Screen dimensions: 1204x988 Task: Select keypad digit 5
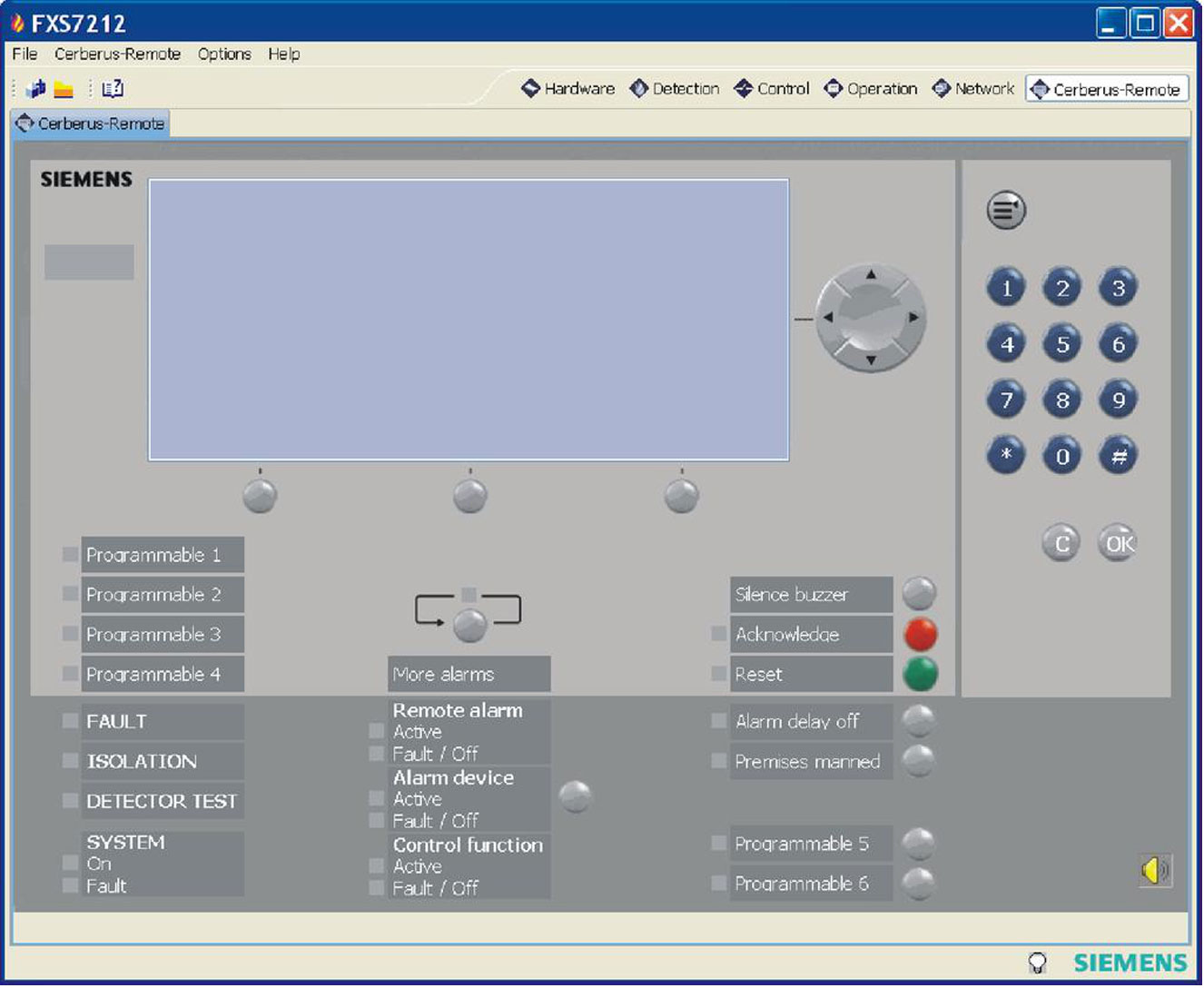pyautogui.click(x=1062, y=344)
